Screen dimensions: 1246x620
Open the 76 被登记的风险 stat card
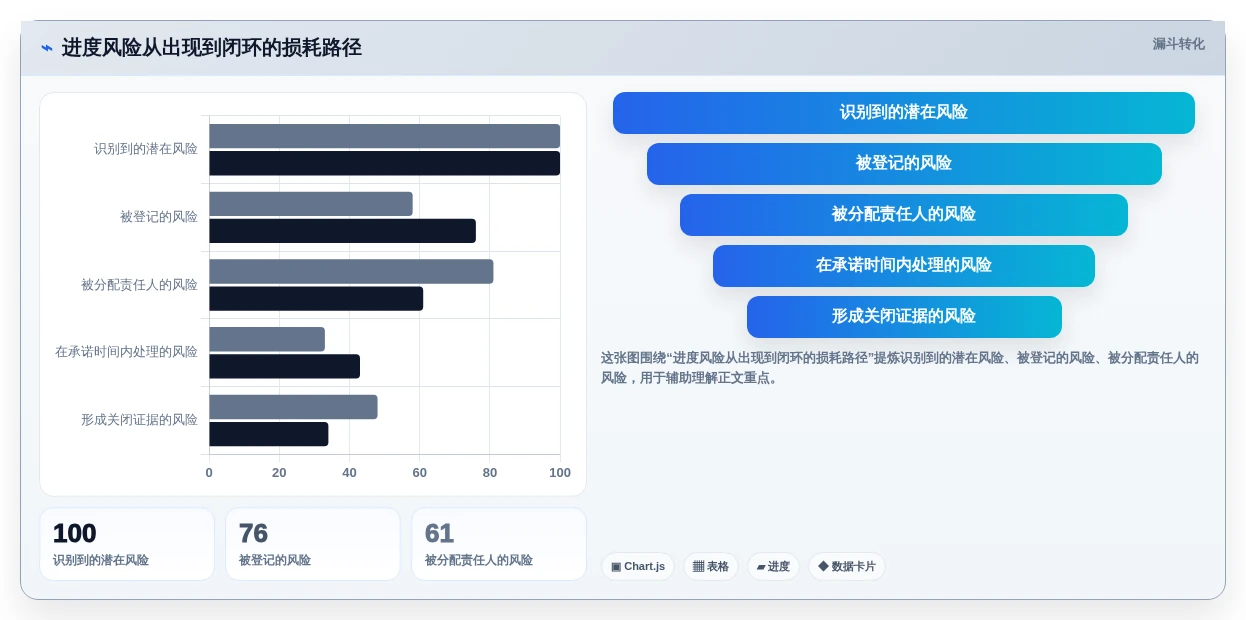point(313,544)
